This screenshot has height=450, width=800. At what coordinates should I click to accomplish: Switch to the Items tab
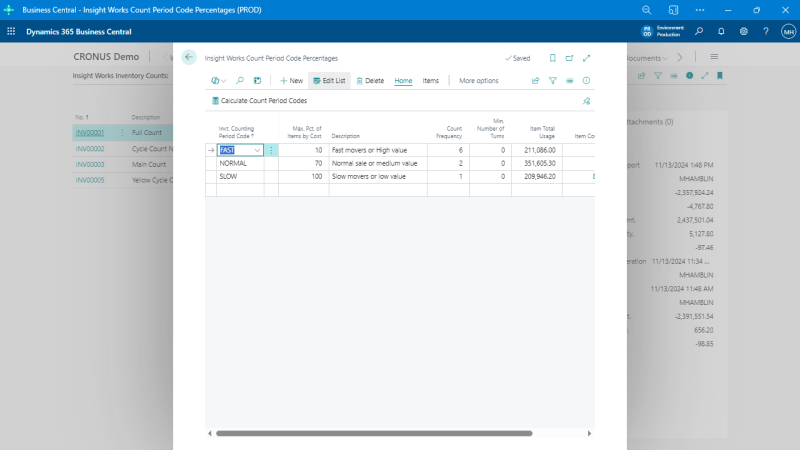[x=430, y=80]
